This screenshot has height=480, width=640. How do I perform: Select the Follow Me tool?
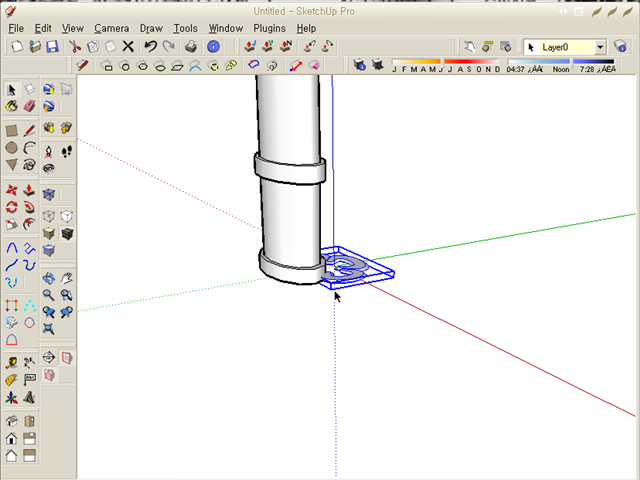click(29, 207)
